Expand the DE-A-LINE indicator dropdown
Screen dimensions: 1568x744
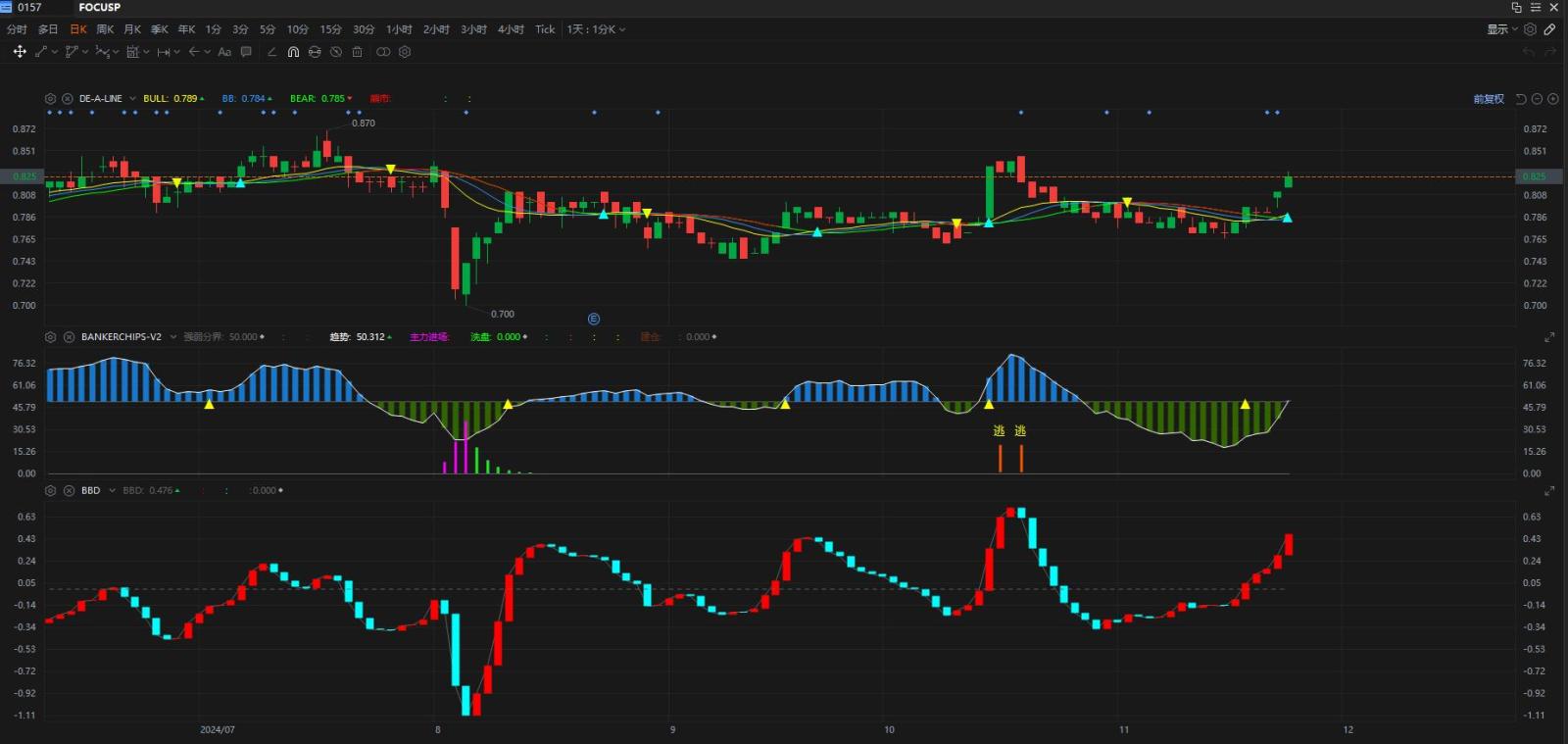click(x=132, y=99)
